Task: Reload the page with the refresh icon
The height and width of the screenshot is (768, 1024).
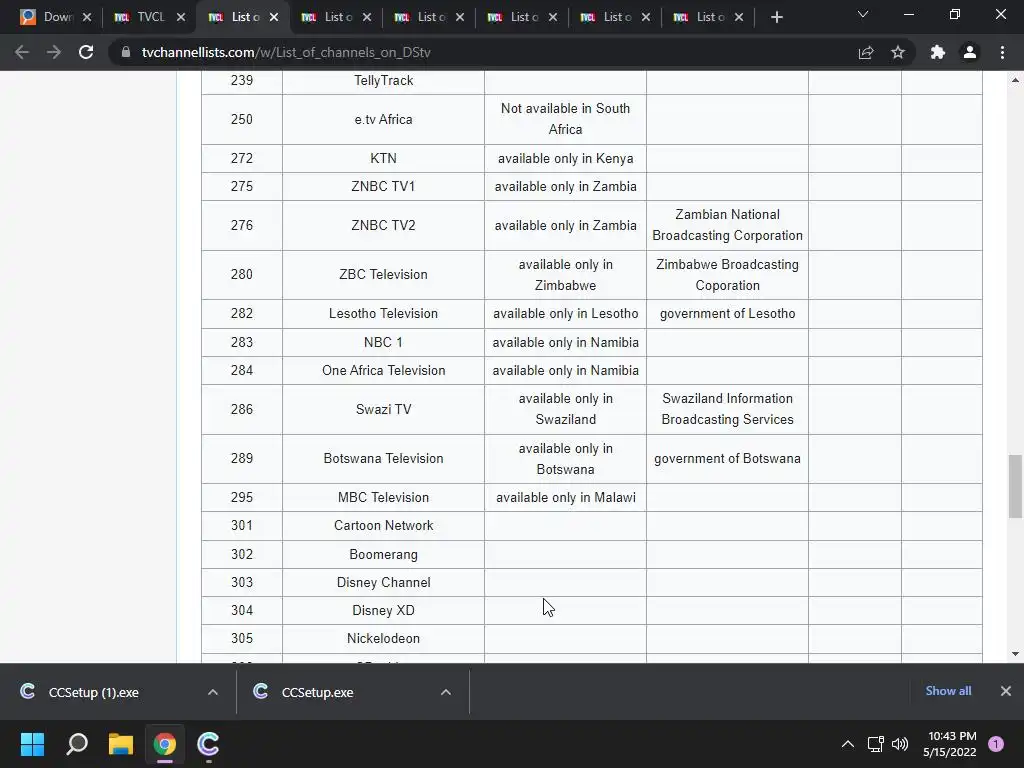Action: 86,52
